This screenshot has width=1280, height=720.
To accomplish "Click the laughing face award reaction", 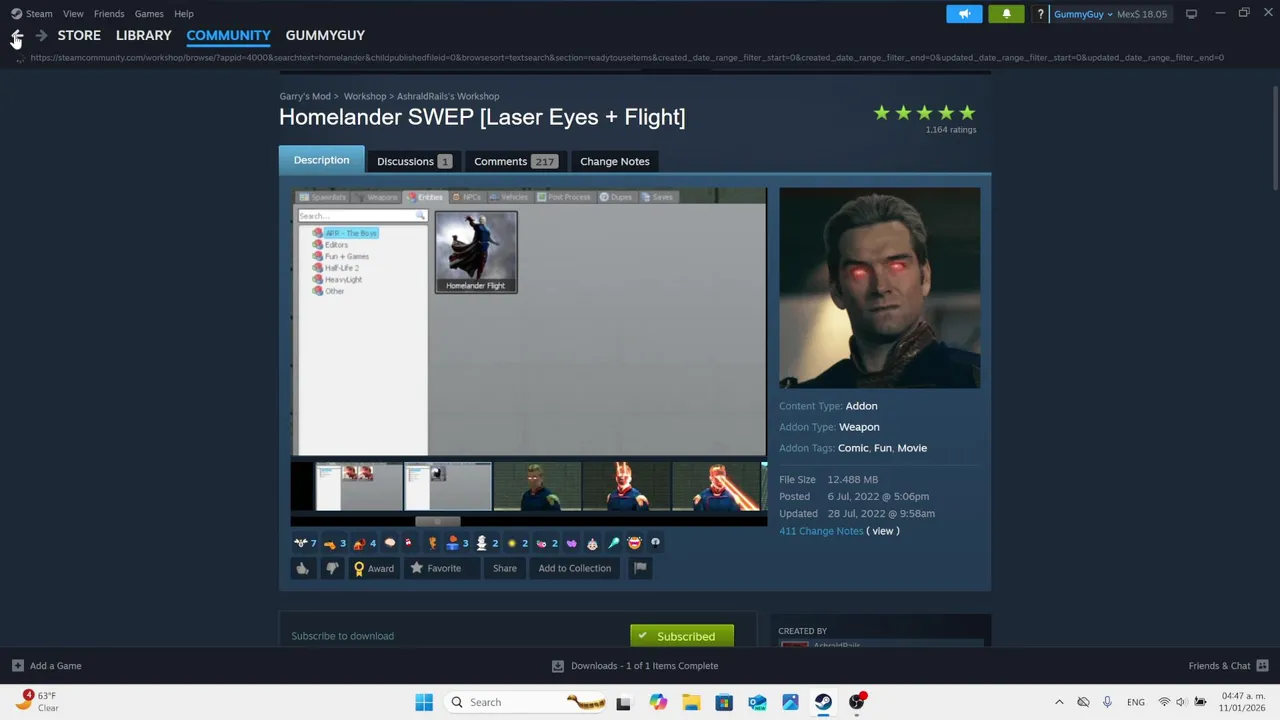I will click(634, 543).
